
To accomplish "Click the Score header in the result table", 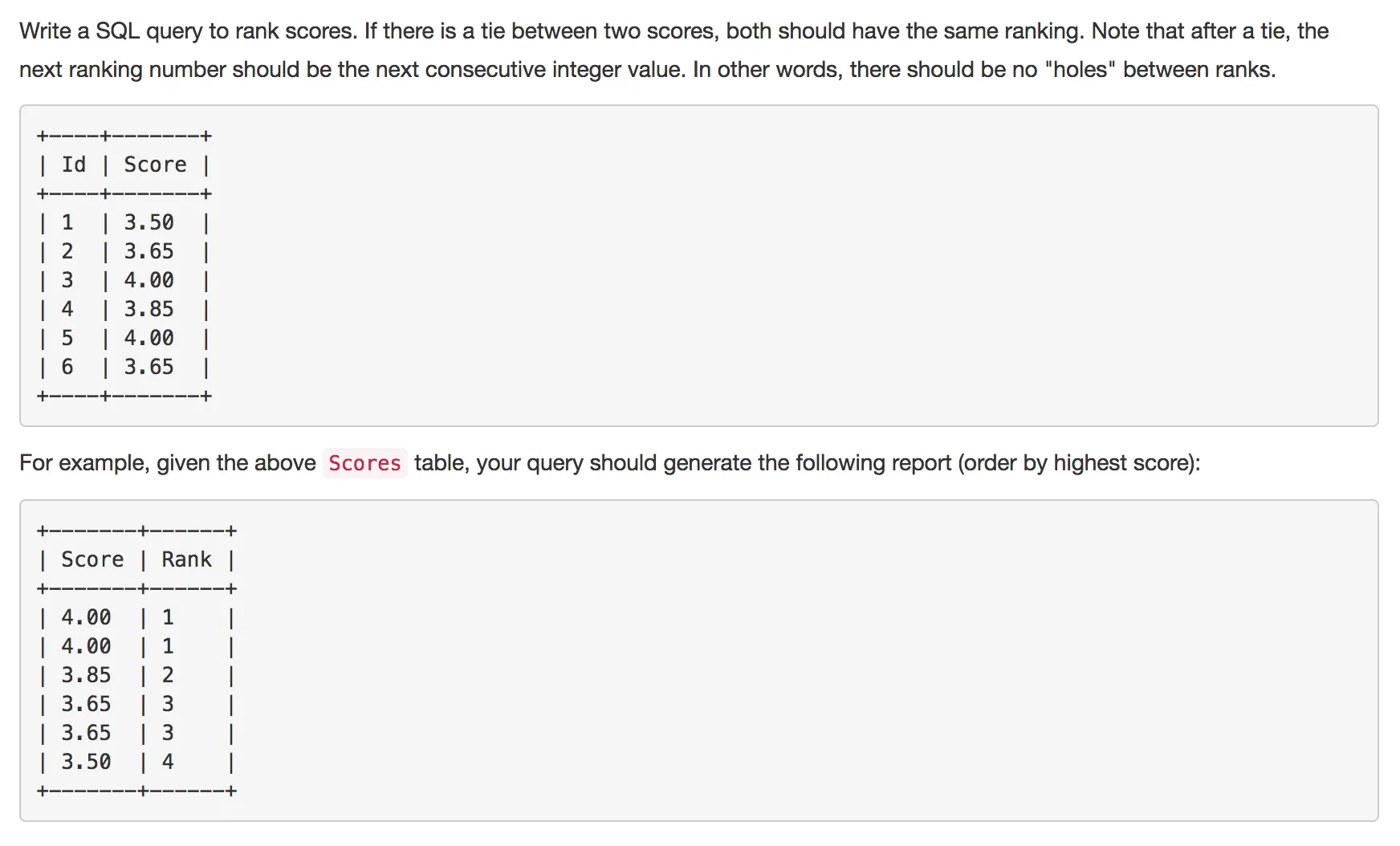I will coord(92,559).
